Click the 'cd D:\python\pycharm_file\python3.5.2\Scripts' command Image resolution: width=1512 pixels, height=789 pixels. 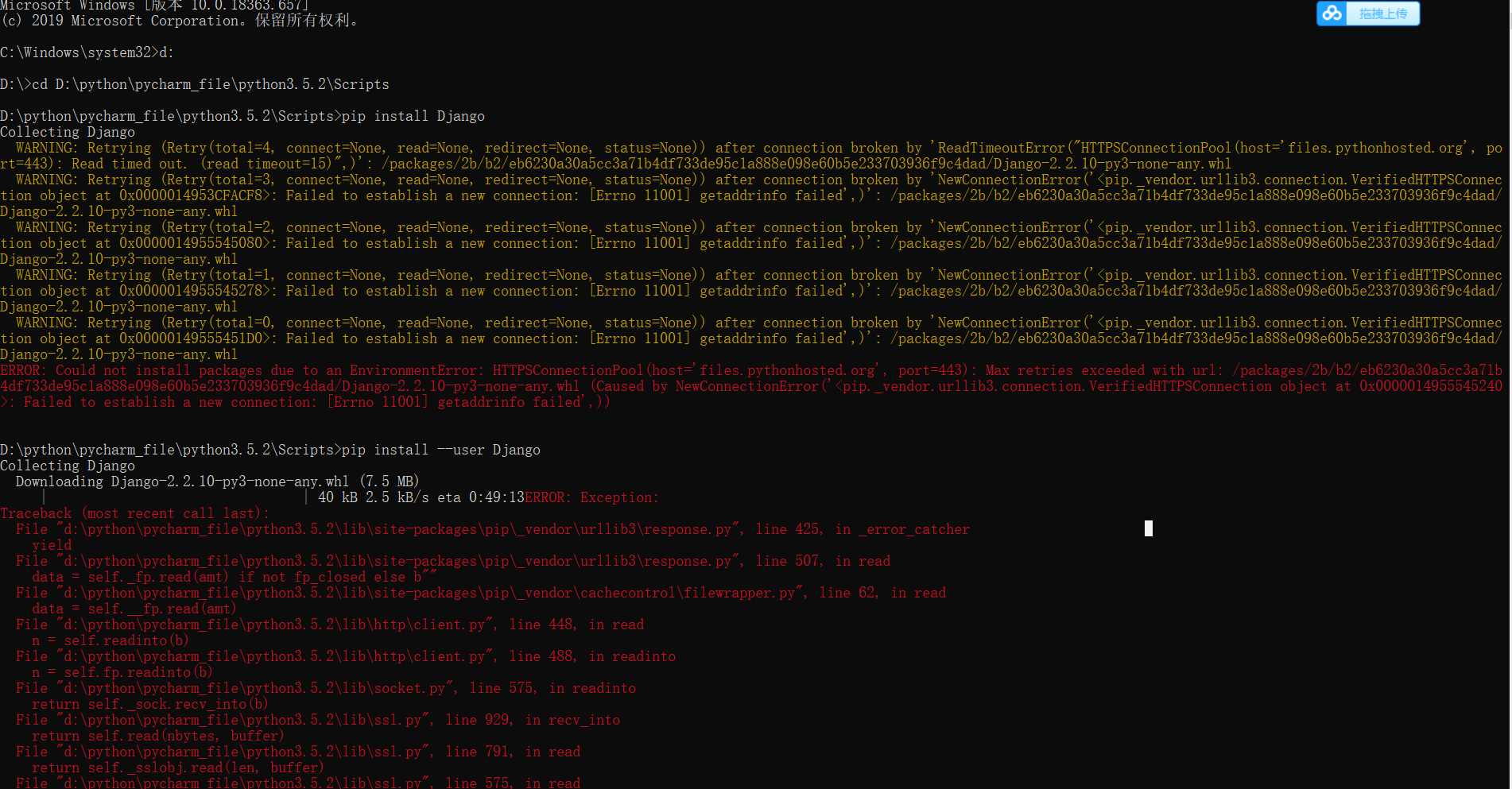211,84
